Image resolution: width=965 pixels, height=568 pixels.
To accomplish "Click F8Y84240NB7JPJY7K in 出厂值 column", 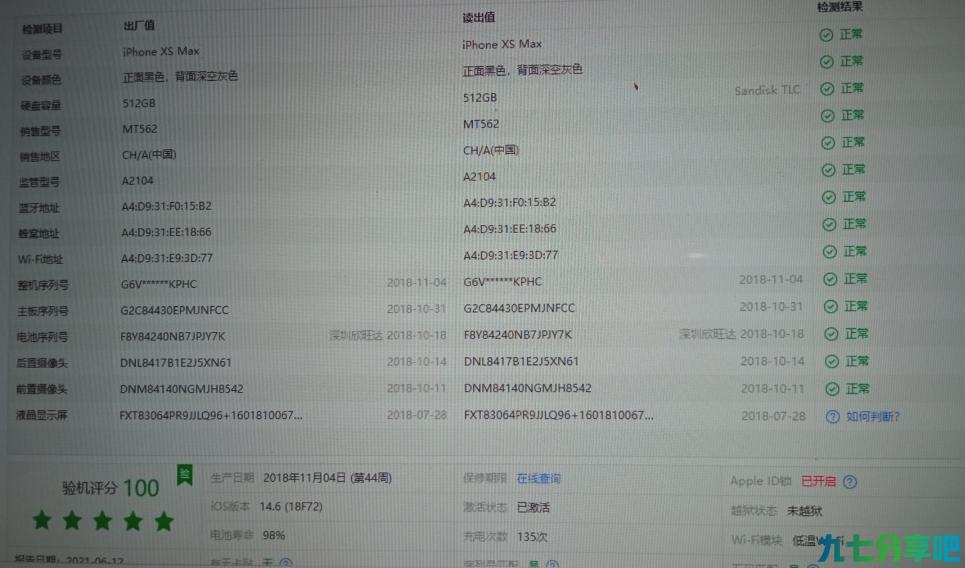I will (173, 337).
